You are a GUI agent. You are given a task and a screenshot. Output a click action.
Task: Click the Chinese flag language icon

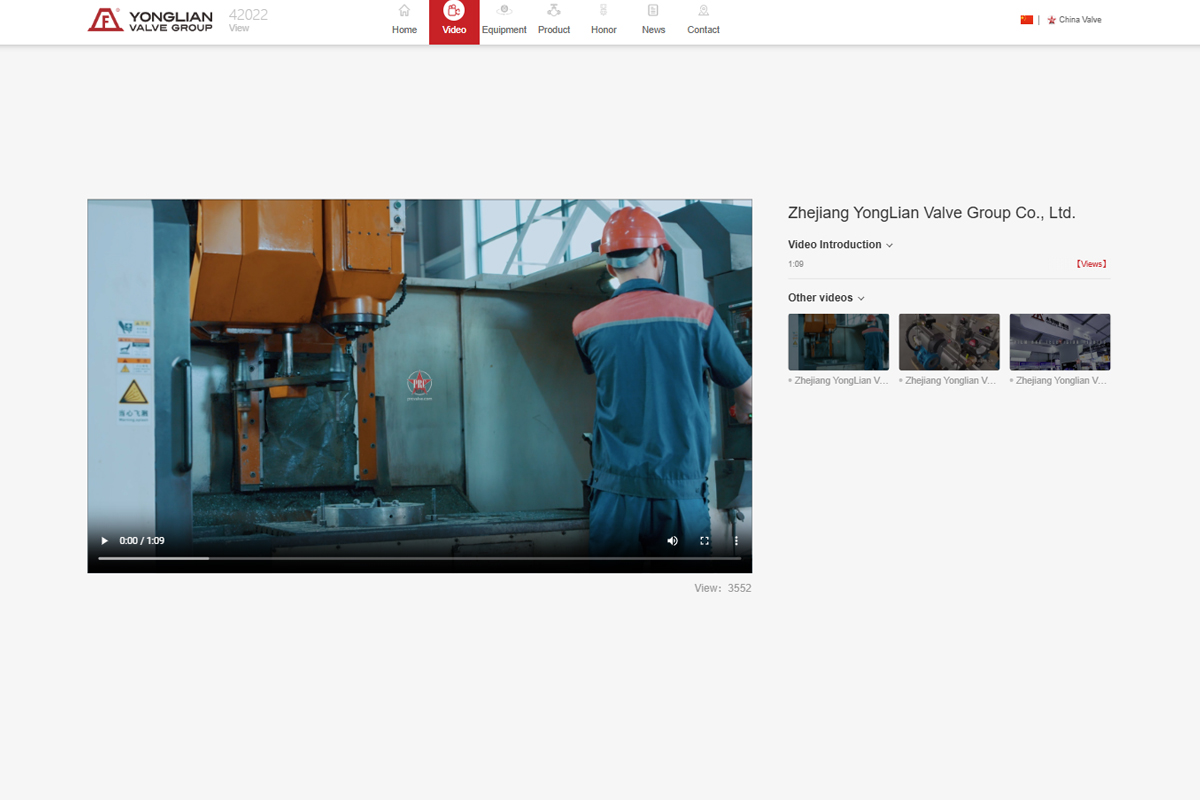pos(1026,20)
